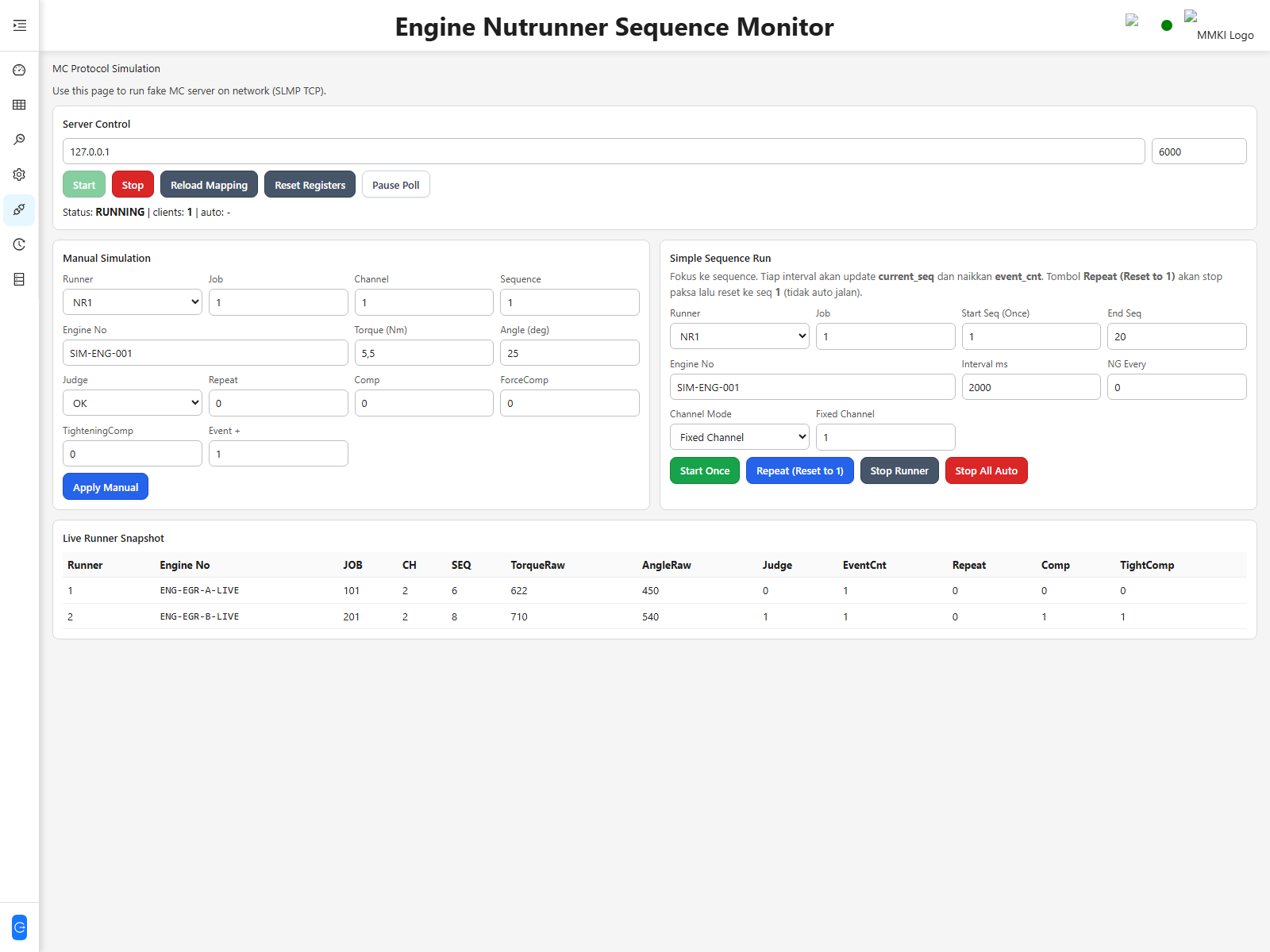Open the search analysis magnifier icon
The width and height of the screenshot is (1270, 952).
coord(19,140)
